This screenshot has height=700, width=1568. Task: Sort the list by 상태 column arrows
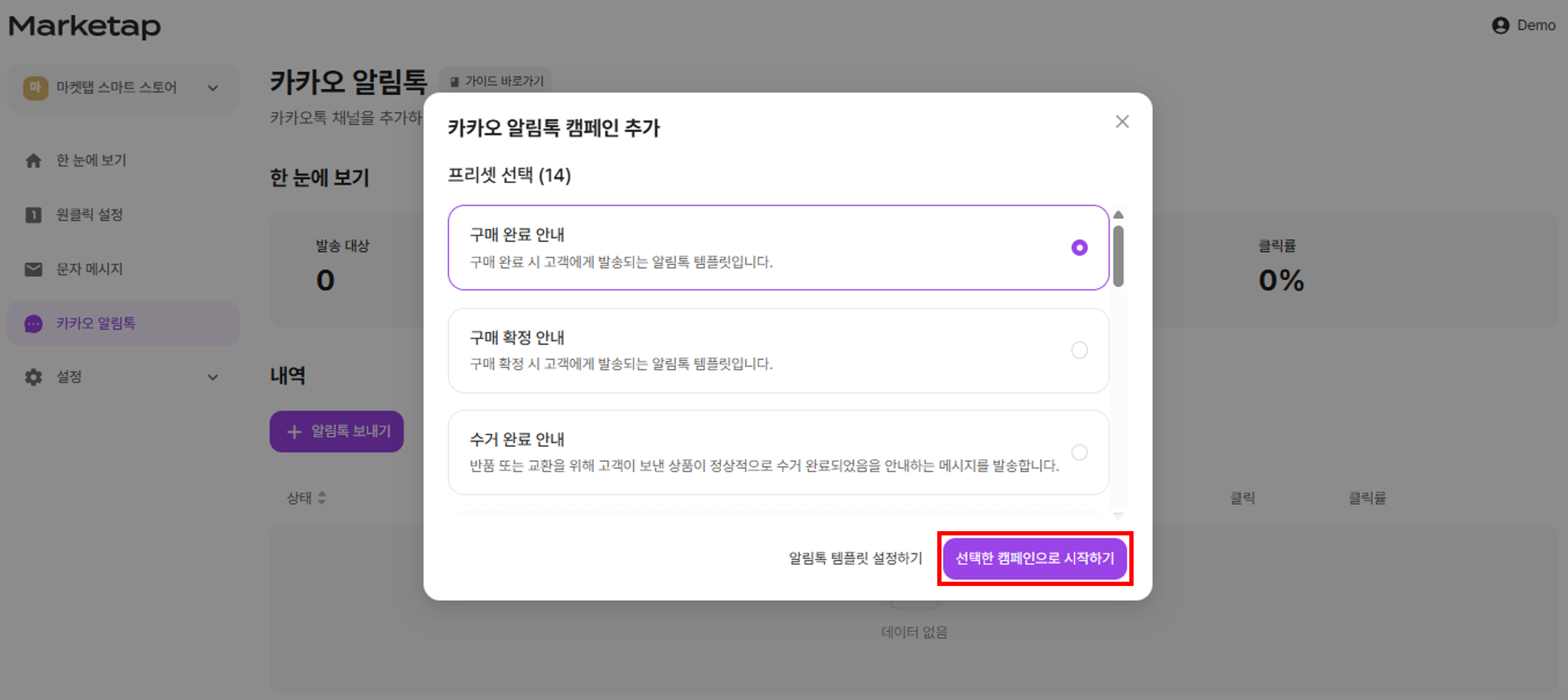[x=322, y=498]
